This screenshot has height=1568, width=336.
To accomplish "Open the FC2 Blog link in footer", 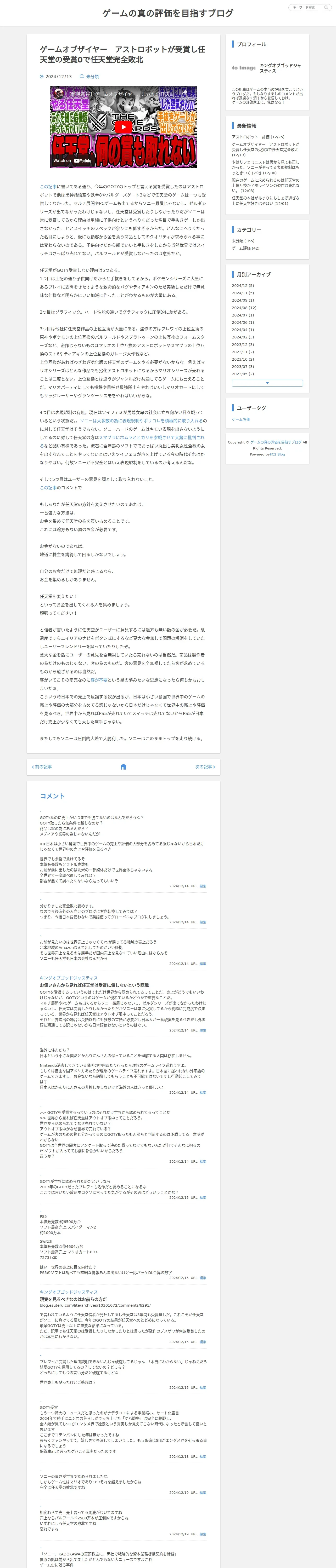I will 277,454.
